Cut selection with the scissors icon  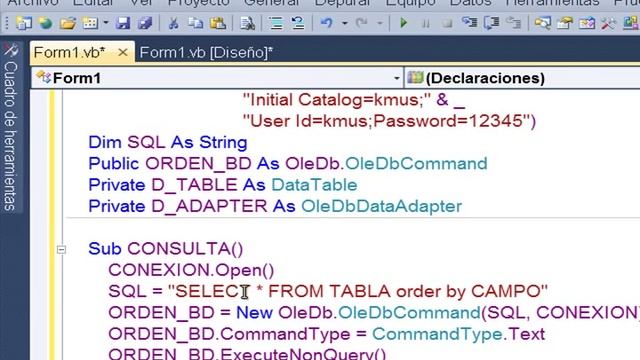pyautogui.click(x=173, y=23)
